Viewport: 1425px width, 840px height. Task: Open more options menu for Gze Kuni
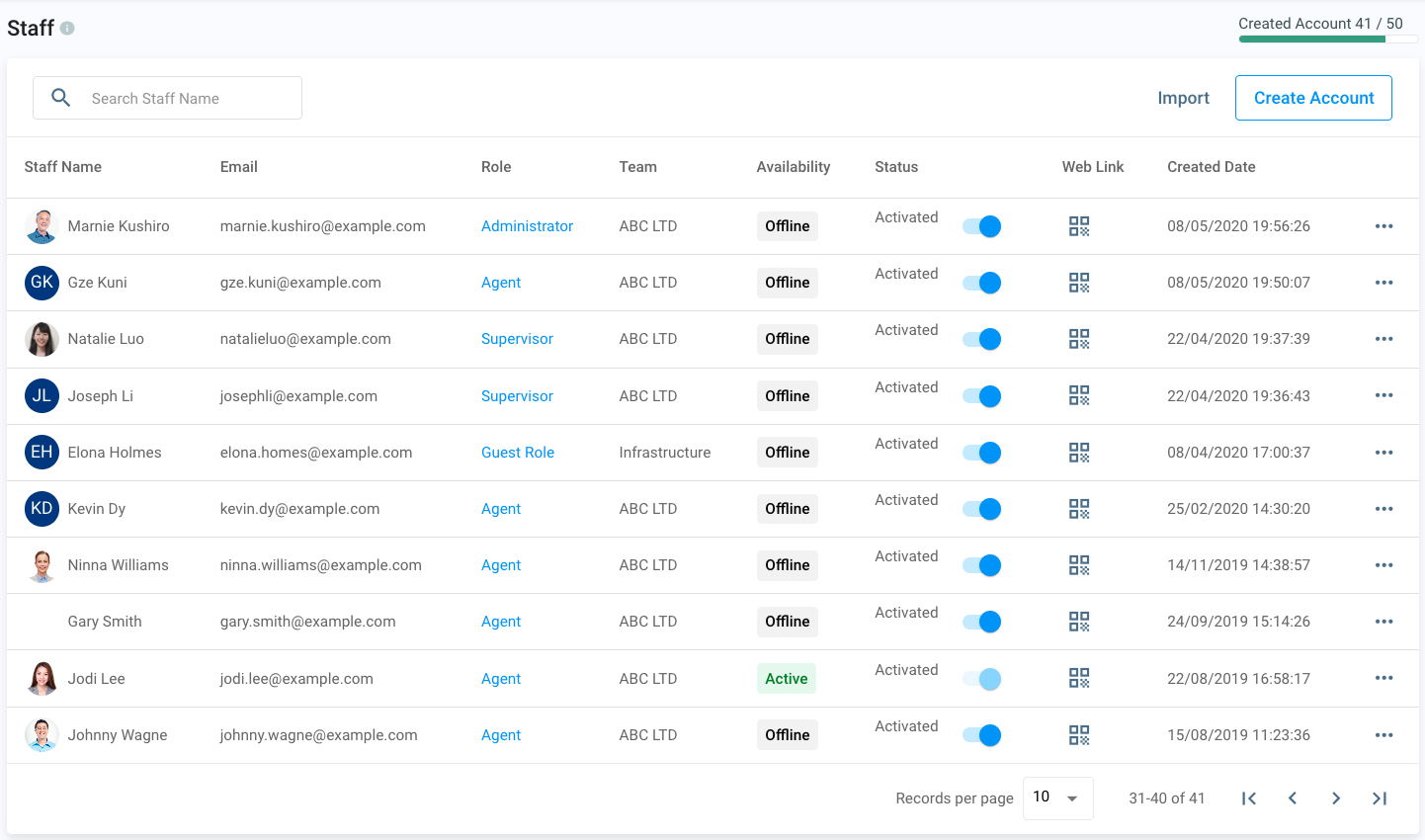click(x=1383, y=283)
